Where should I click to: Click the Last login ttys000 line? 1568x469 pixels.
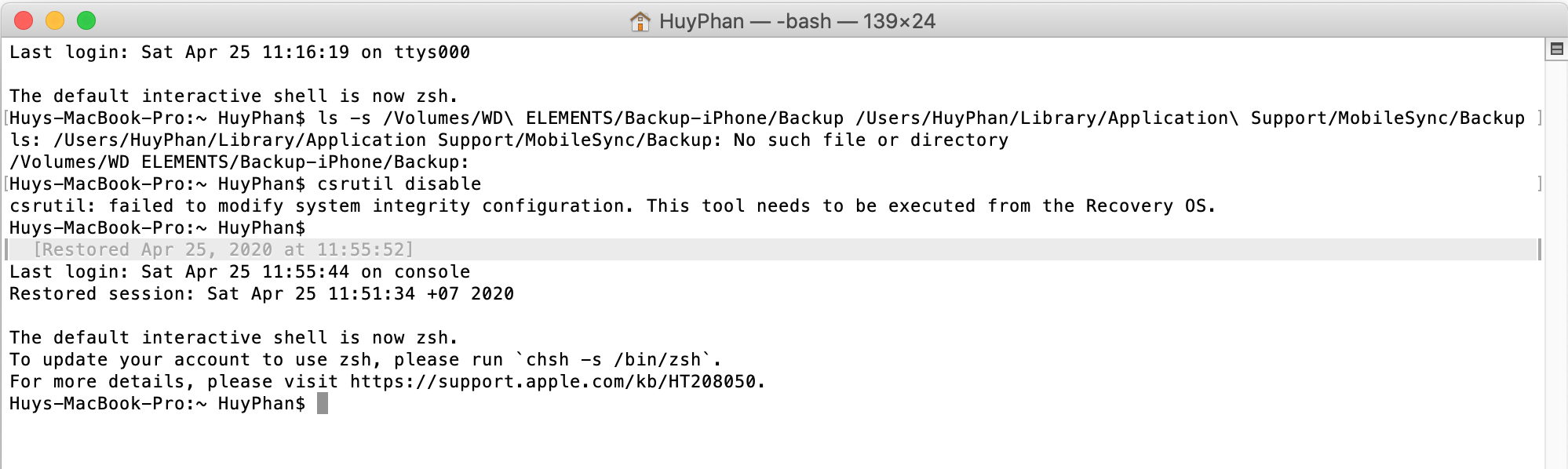point(240,53)
